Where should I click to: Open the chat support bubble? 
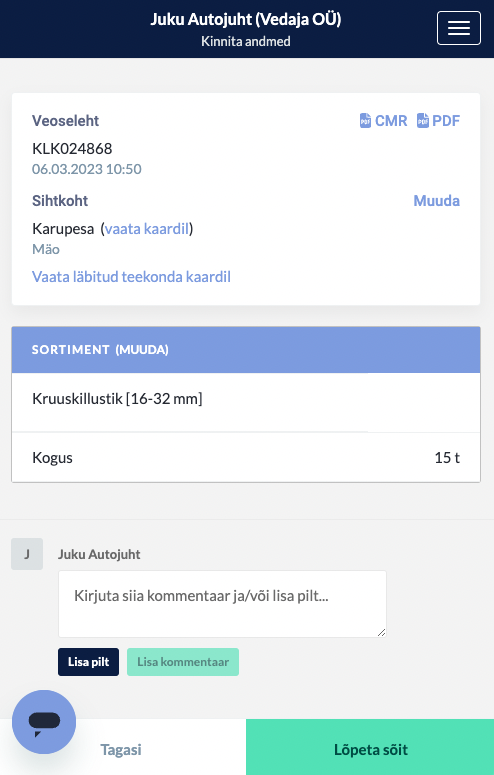[44, 722]
